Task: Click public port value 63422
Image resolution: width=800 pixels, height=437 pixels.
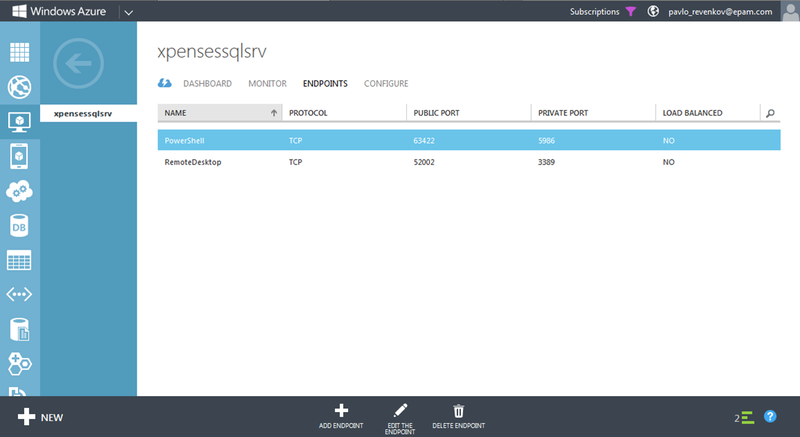Action: [x=424, y=140]
